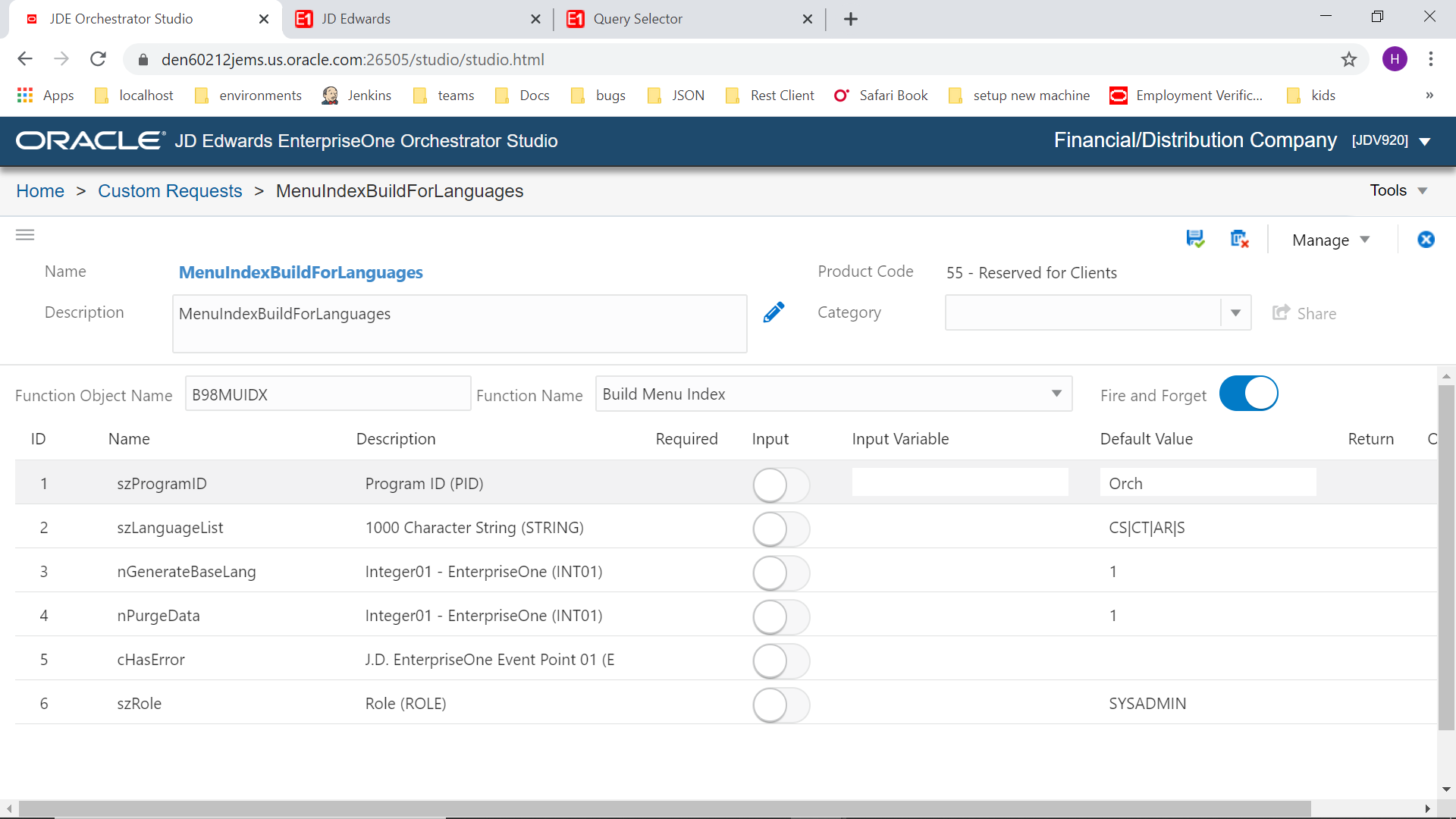Toggle Input for szLanguageList
Screen dimensions: 1456x819
coord(781,529)
